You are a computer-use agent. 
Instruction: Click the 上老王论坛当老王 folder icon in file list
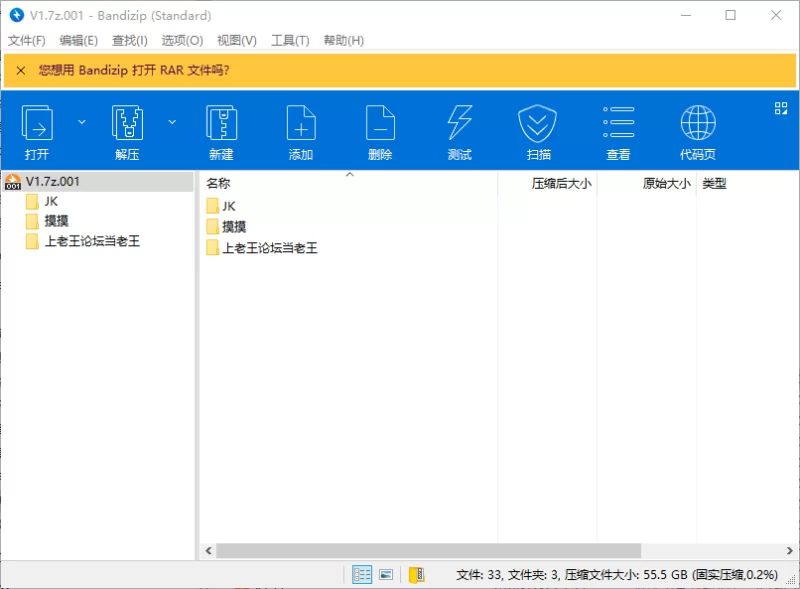213,248
